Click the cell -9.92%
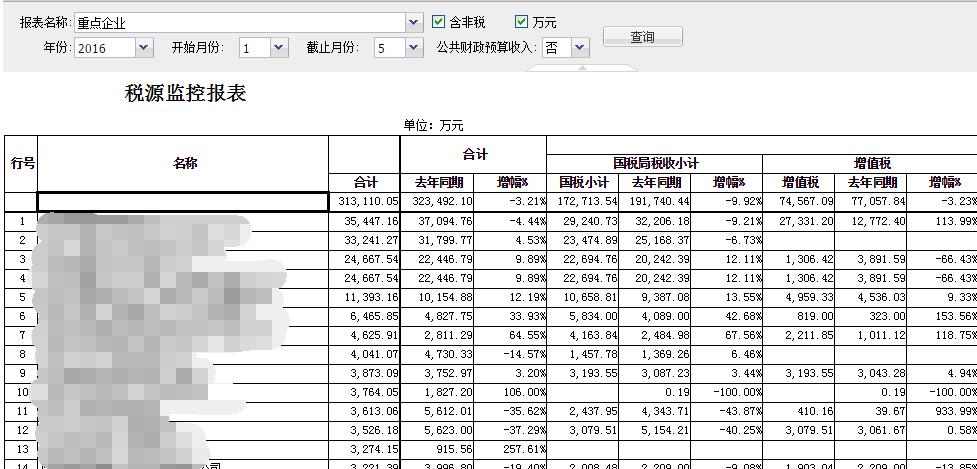Image resolution: width=977 pixels, height=469 pixels. pos(727,202)
